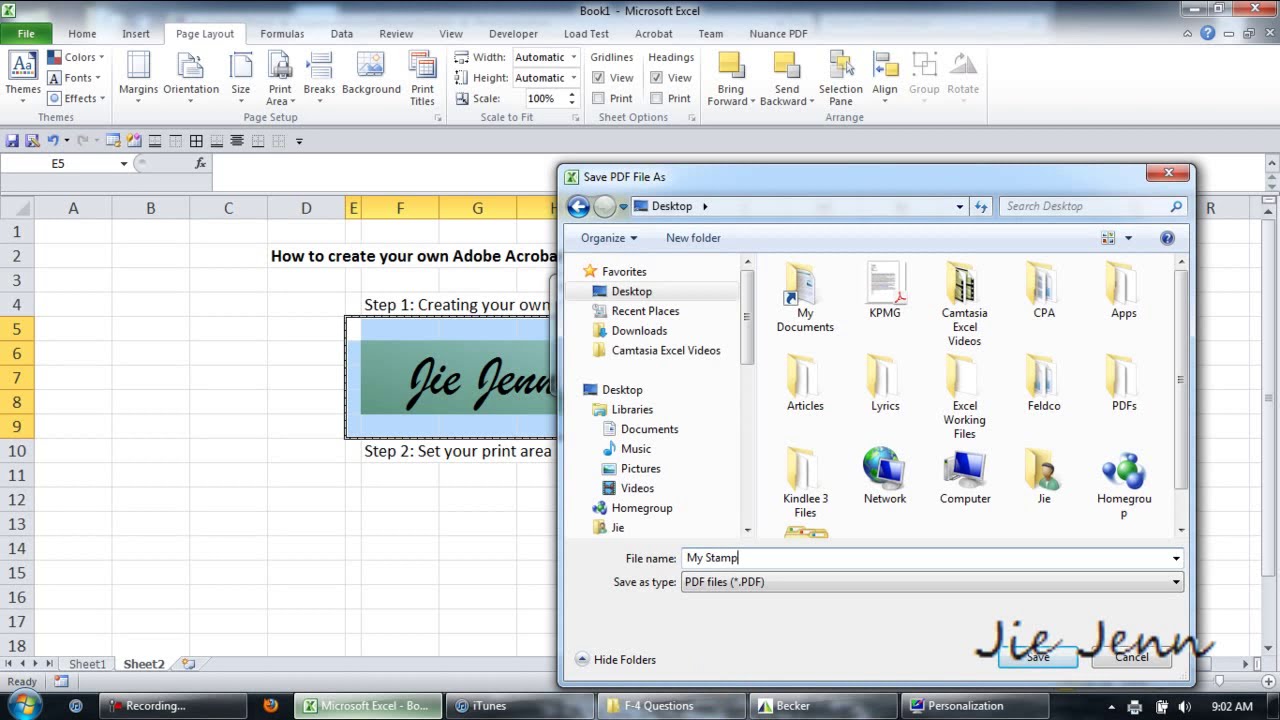This screenshot has width=1280, height=720.
Task: Click the Windows Start button
Action: tap(23, 705)
